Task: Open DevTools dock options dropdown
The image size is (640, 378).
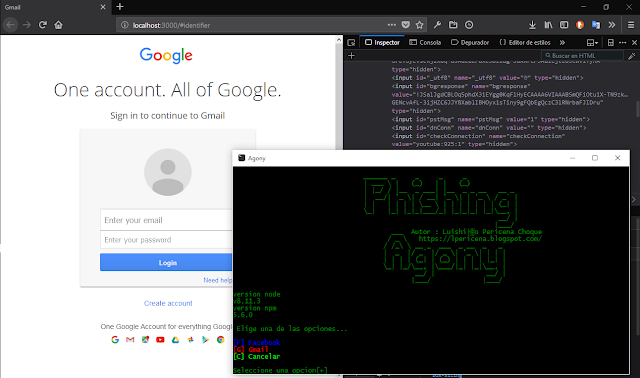Action: pos(592,42)
